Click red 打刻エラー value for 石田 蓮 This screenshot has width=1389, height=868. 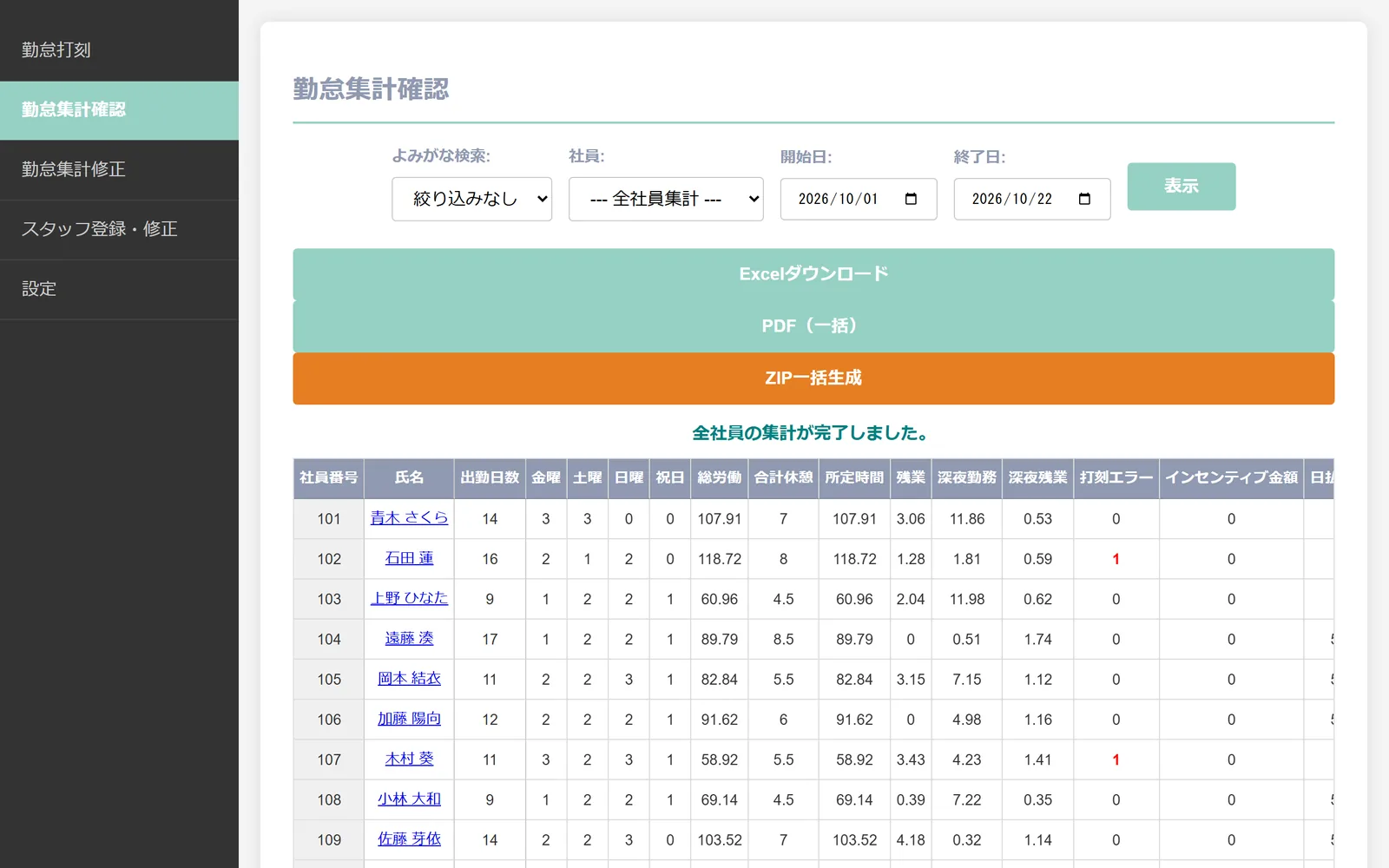[1116, 559]
